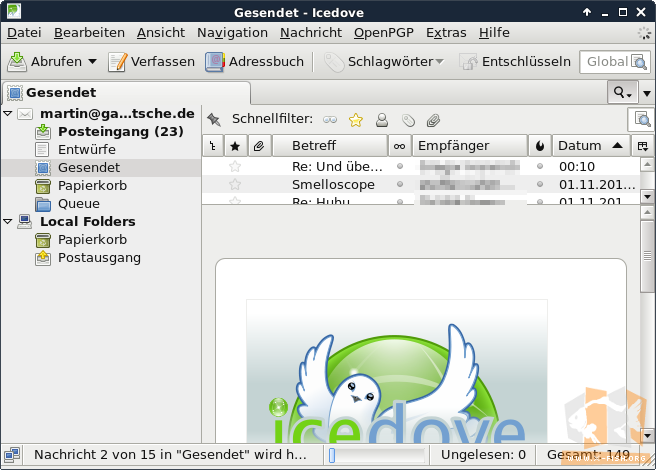
Task: Select the Gesendet folder in sidebar
Action: point(89,167)
